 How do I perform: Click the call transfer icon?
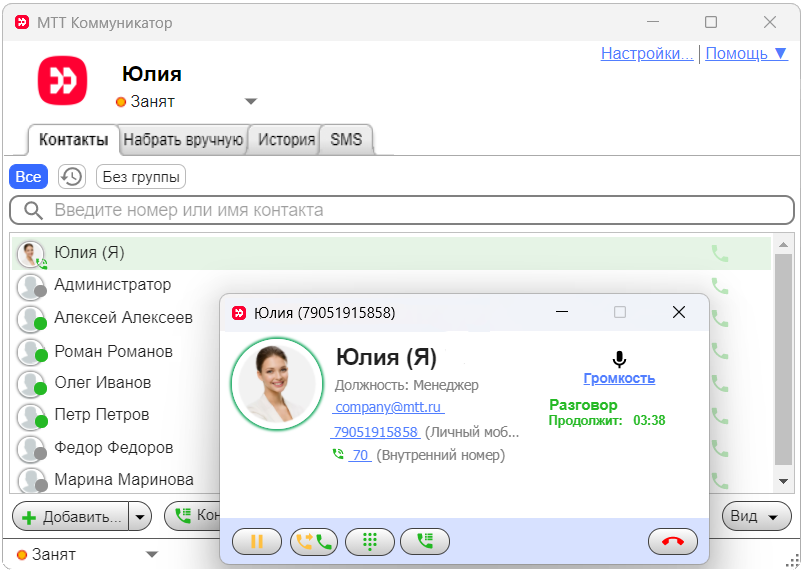point(314,542)
